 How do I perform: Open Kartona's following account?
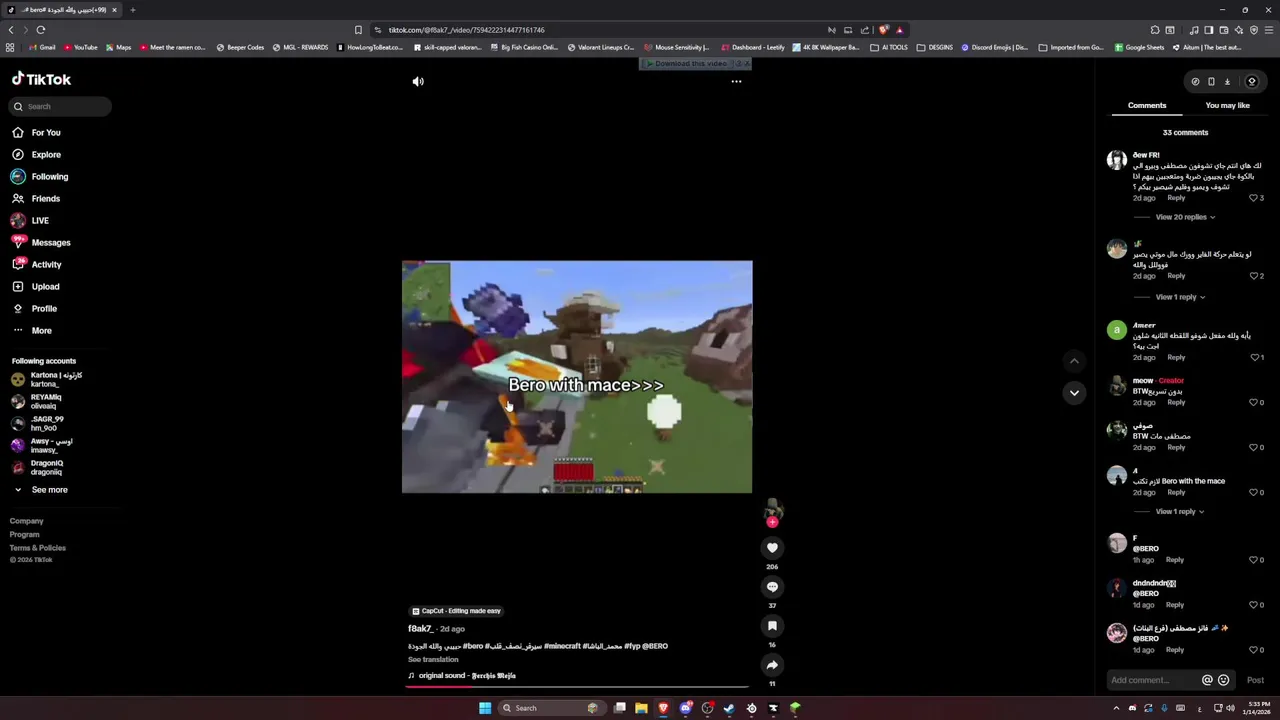coord(48,379)
